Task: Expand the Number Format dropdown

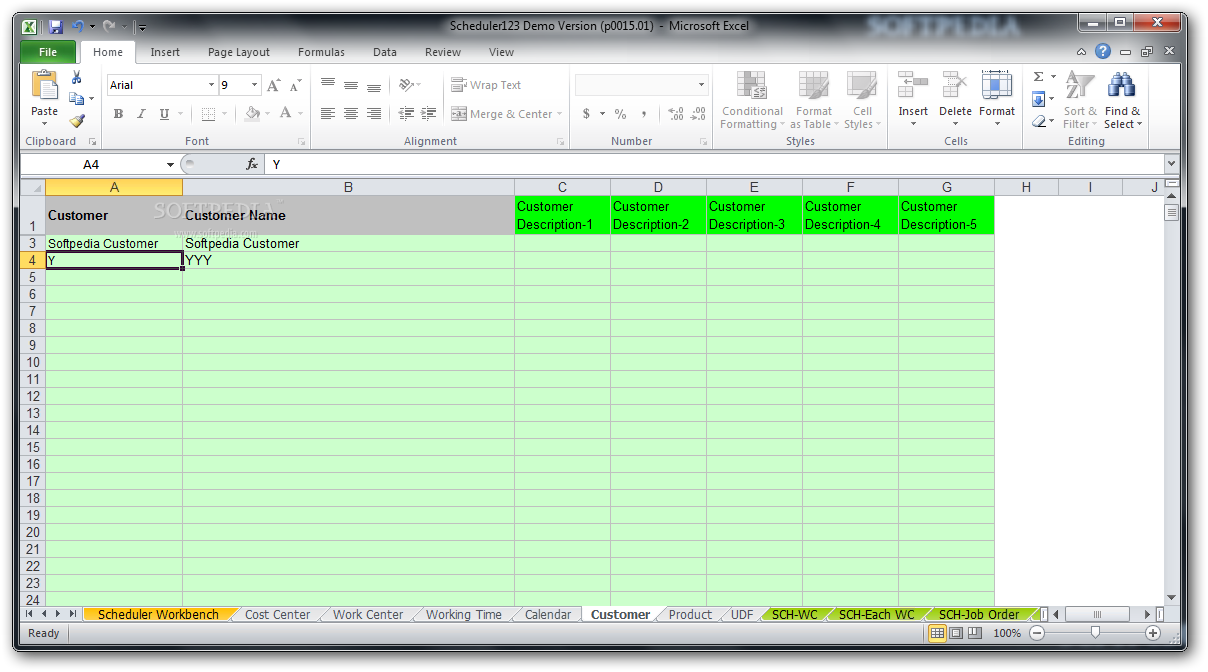Action: coord(701,85)
